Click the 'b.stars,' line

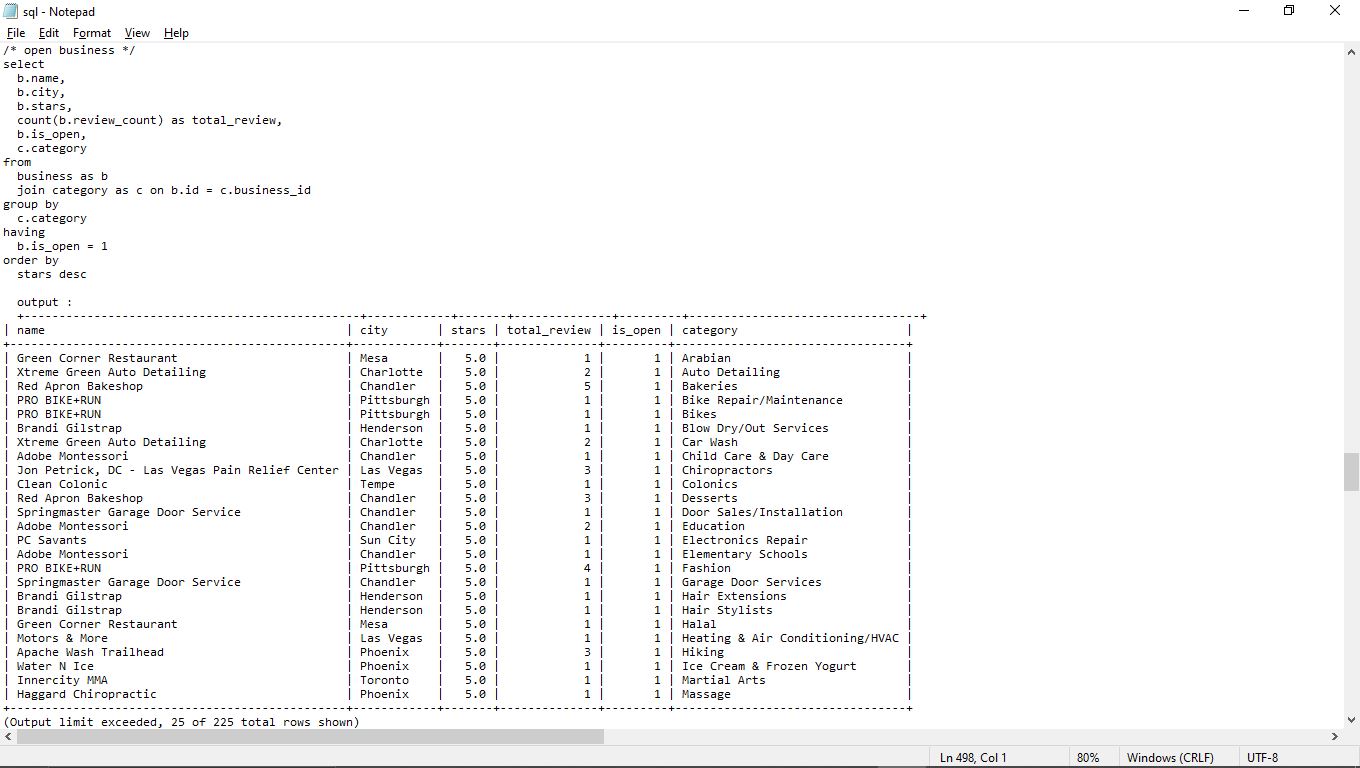point(45,106)
